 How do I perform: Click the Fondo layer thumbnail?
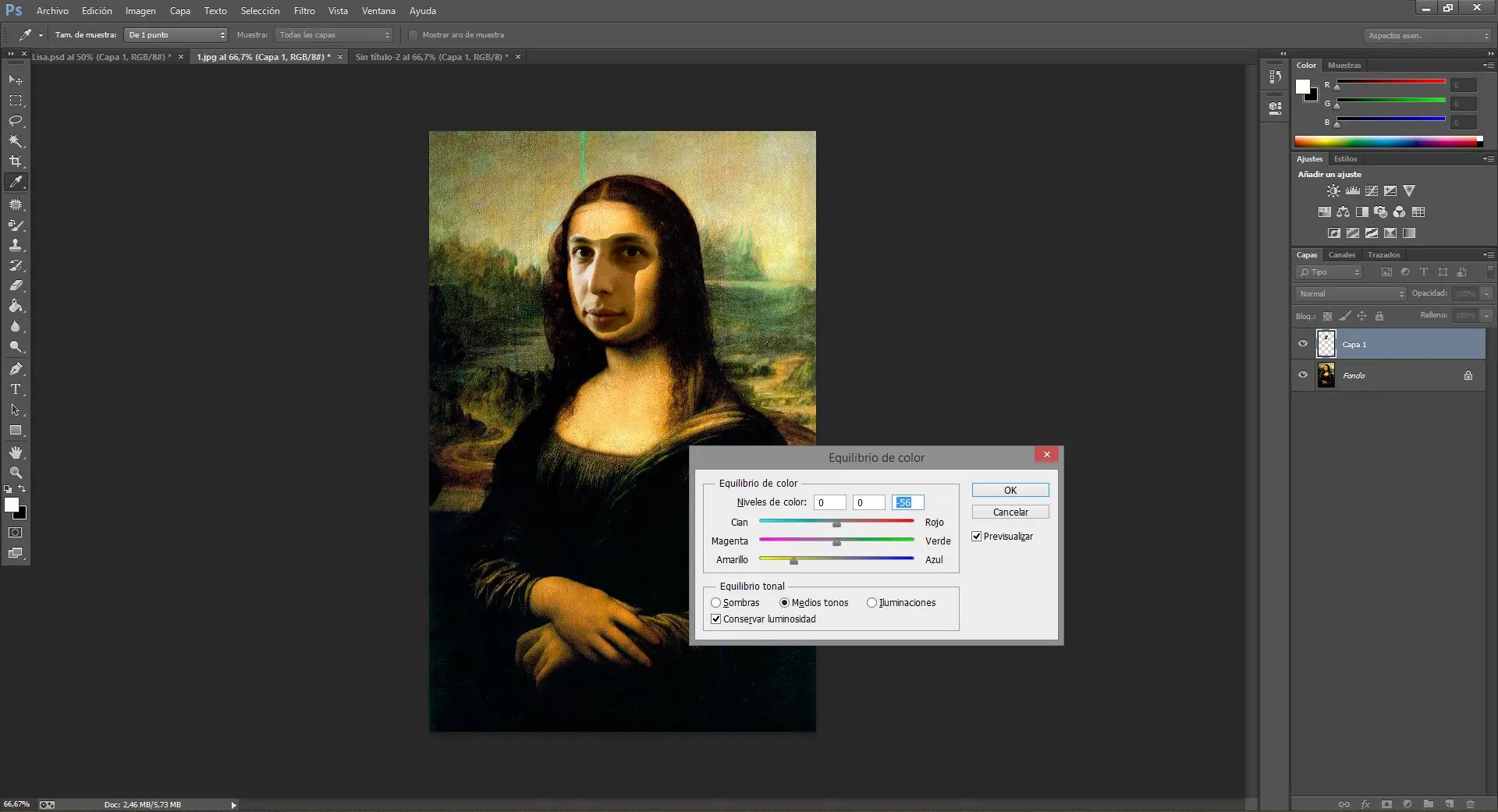(1326, 375)
